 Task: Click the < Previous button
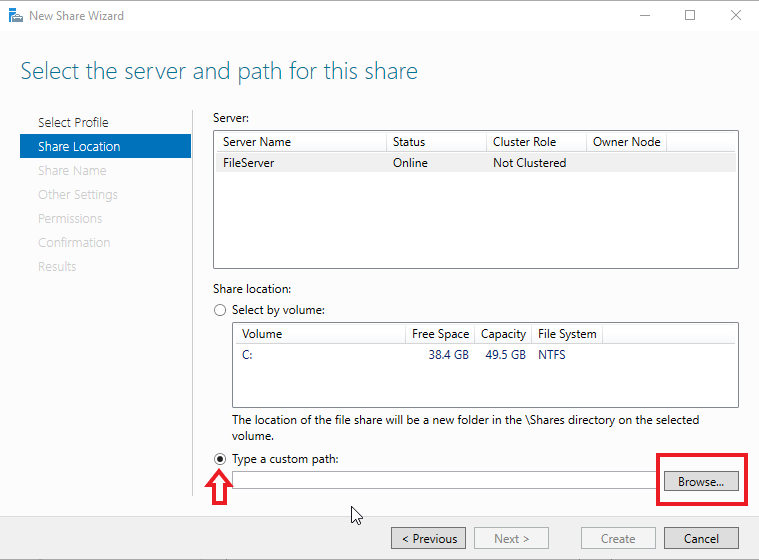click(x=428, y=538)
